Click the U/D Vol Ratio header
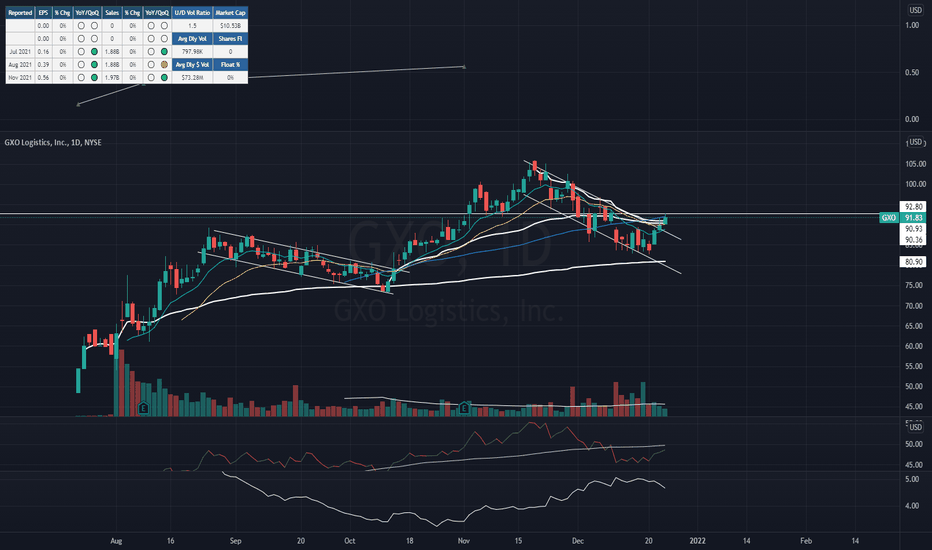Image resolution: width=932 pixels, height=550 pixels. 192,12
